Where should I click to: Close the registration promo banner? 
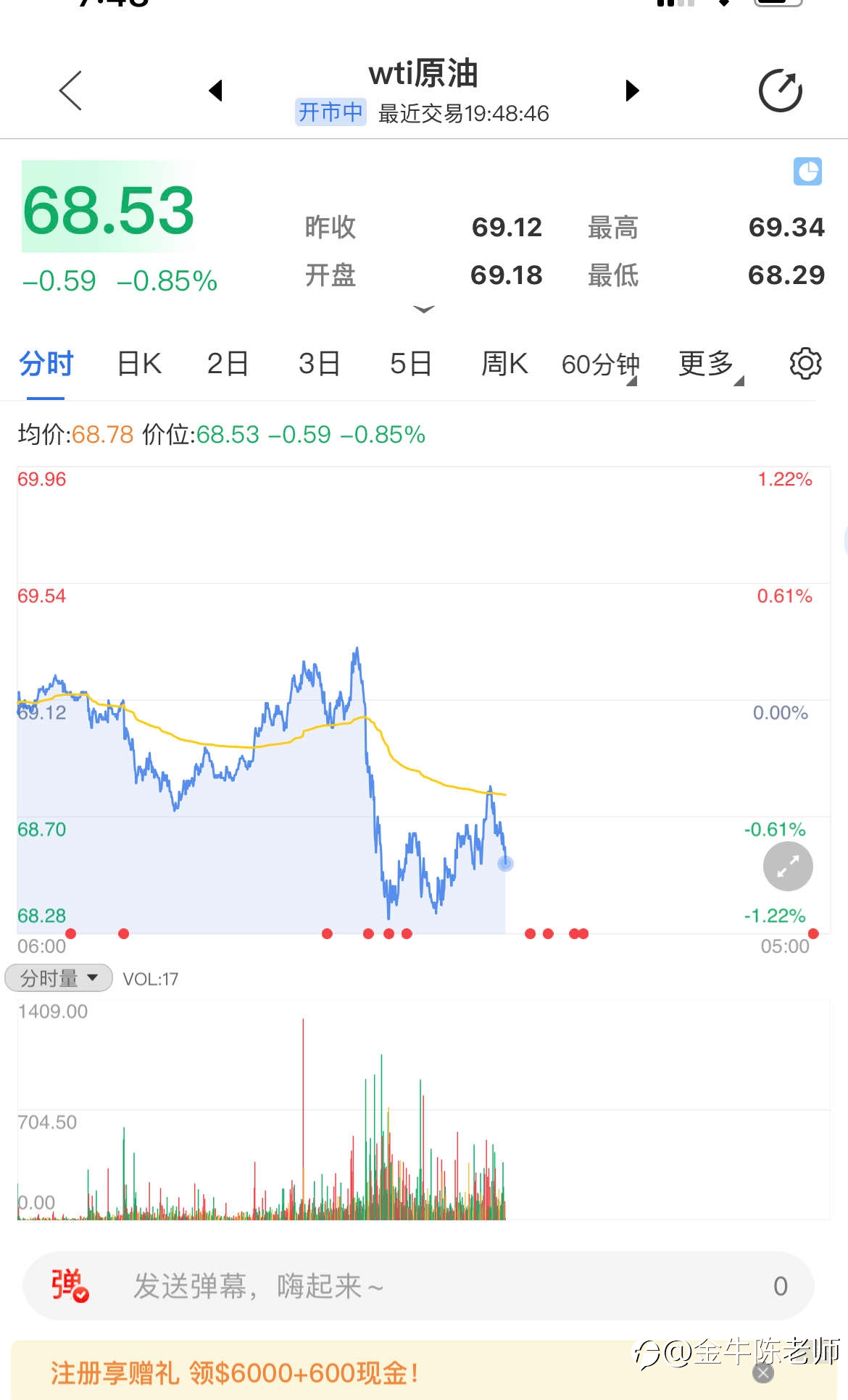coord(763,1372)
